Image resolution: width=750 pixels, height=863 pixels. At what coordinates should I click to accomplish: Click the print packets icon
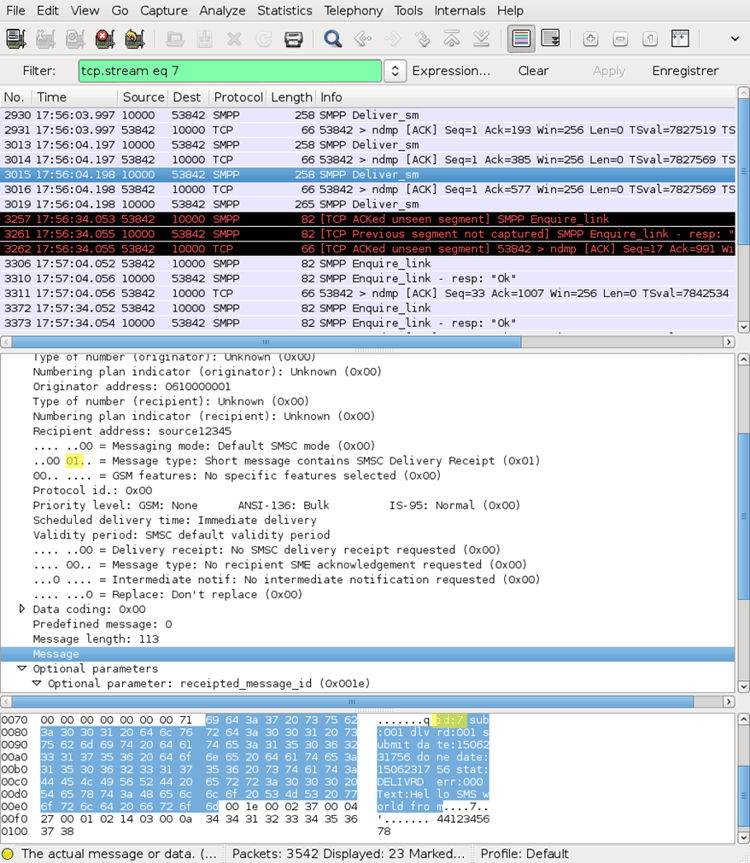(x=293, y=39)
